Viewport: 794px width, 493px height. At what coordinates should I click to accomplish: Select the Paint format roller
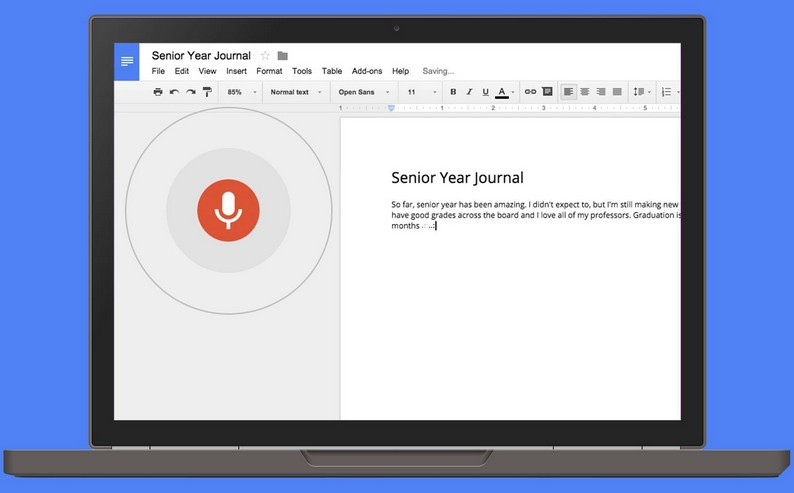207,92
